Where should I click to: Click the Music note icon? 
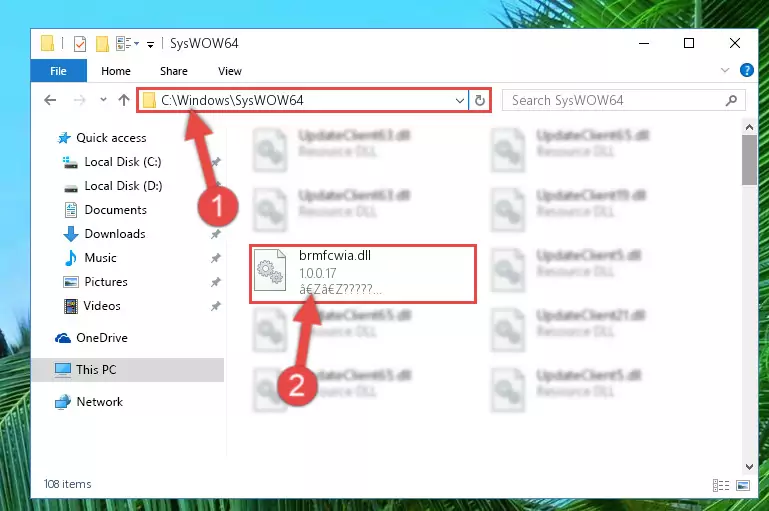click(71, 257)
